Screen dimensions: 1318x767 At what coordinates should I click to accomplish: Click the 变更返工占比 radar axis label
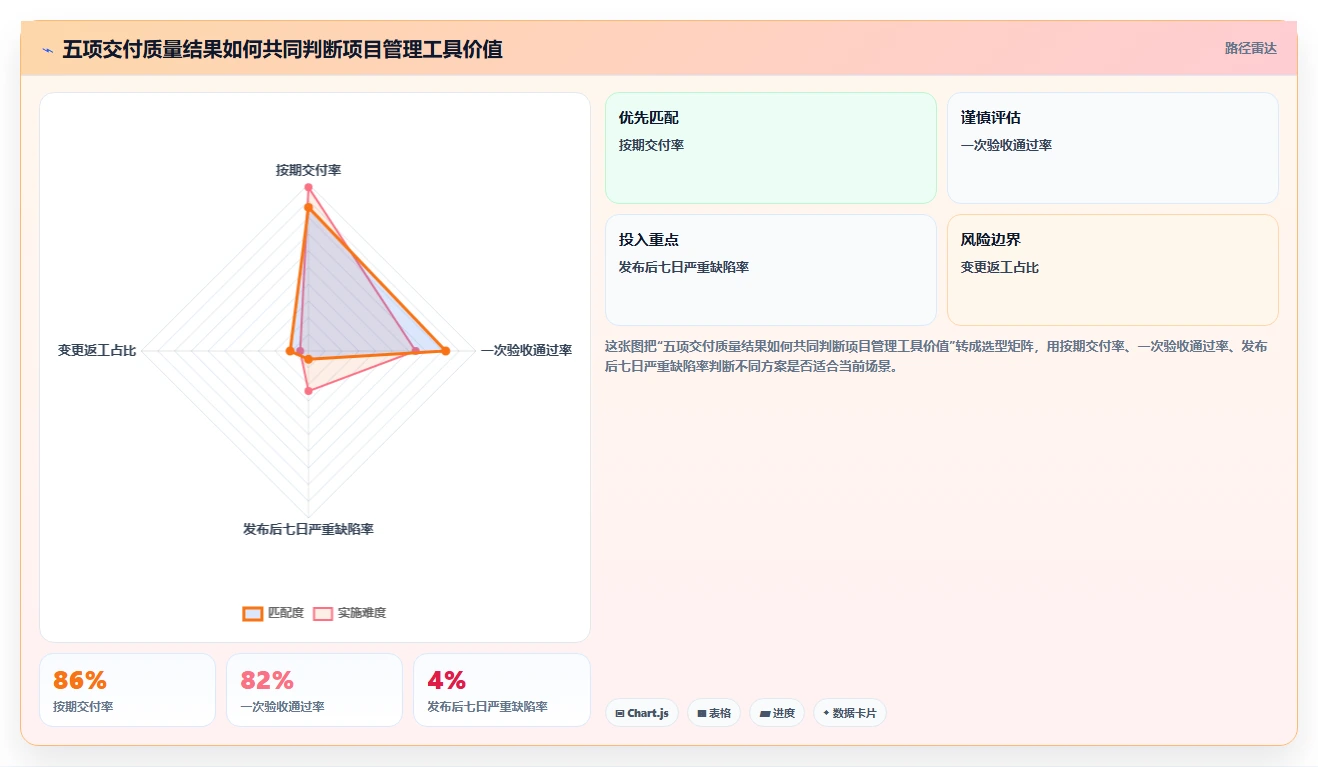click(x=97, y=350)
